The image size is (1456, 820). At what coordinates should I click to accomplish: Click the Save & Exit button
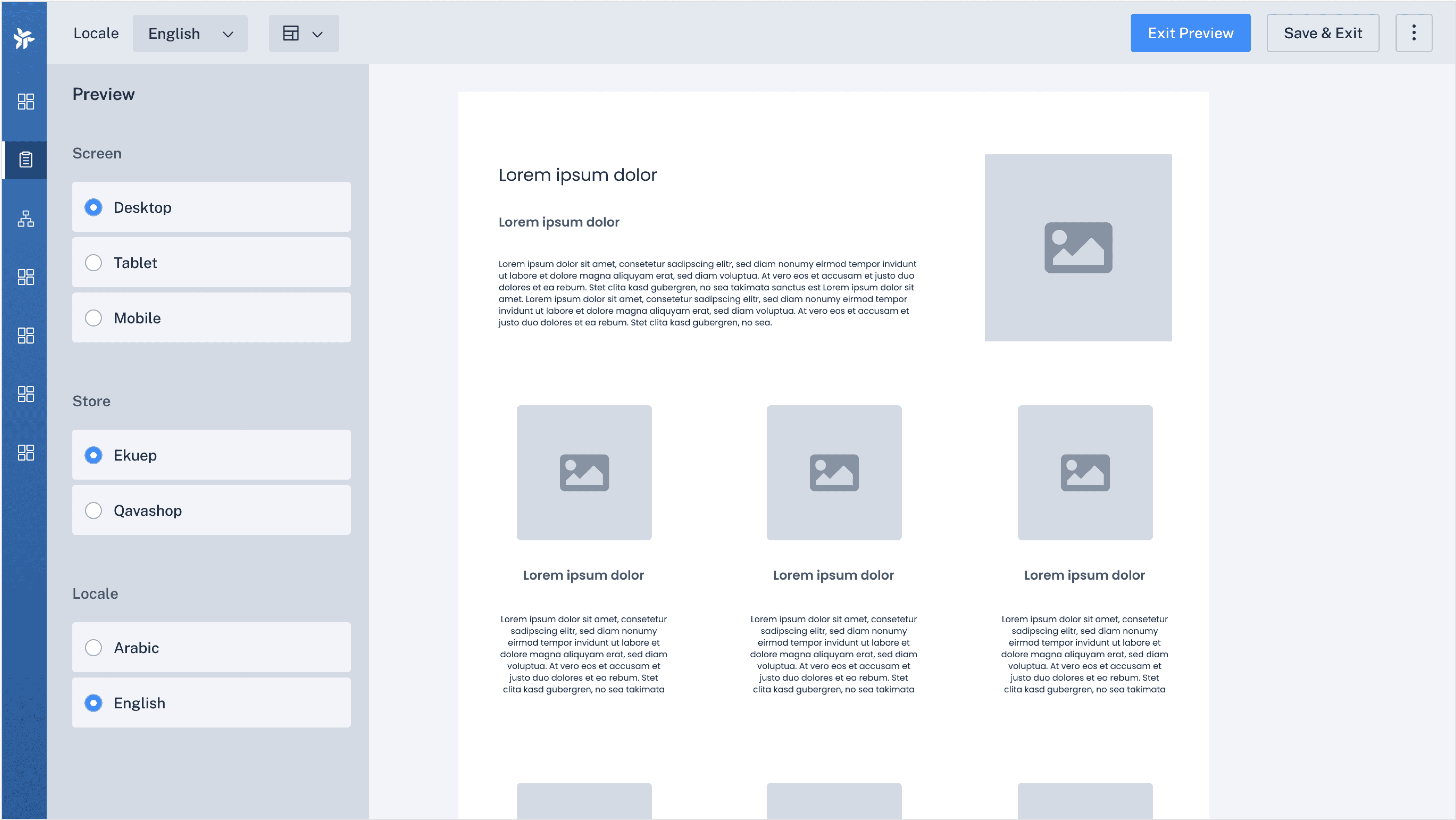point(1322,33)
